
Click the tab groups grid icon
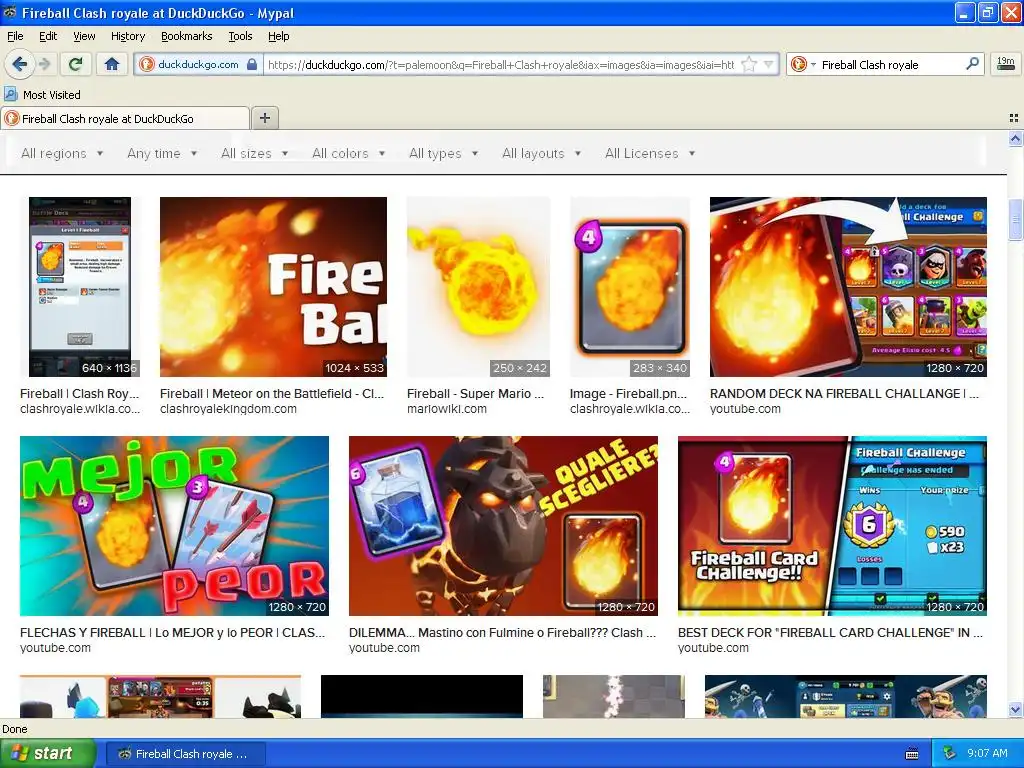pos(1014,118)
